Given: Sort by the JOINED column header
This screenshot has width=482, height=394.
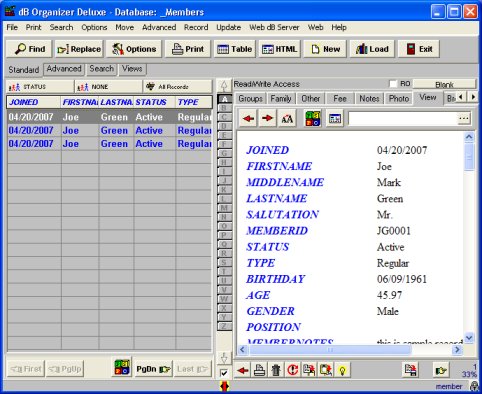Looking at the screenshot, I should point(33,102).
